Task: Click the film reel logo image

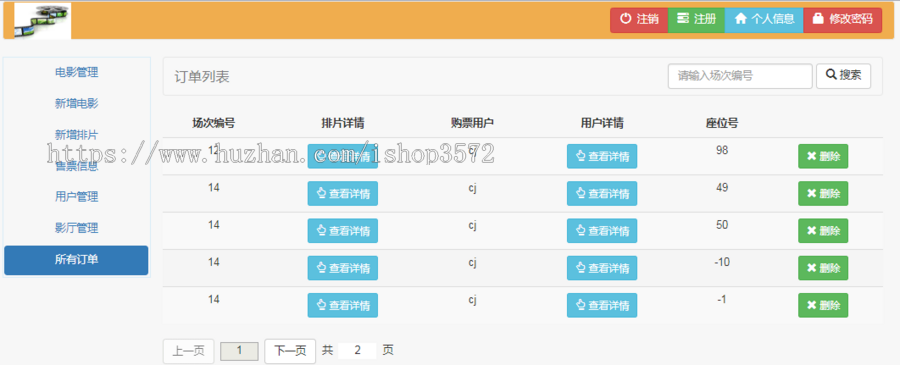Action: tap(42, 21)
